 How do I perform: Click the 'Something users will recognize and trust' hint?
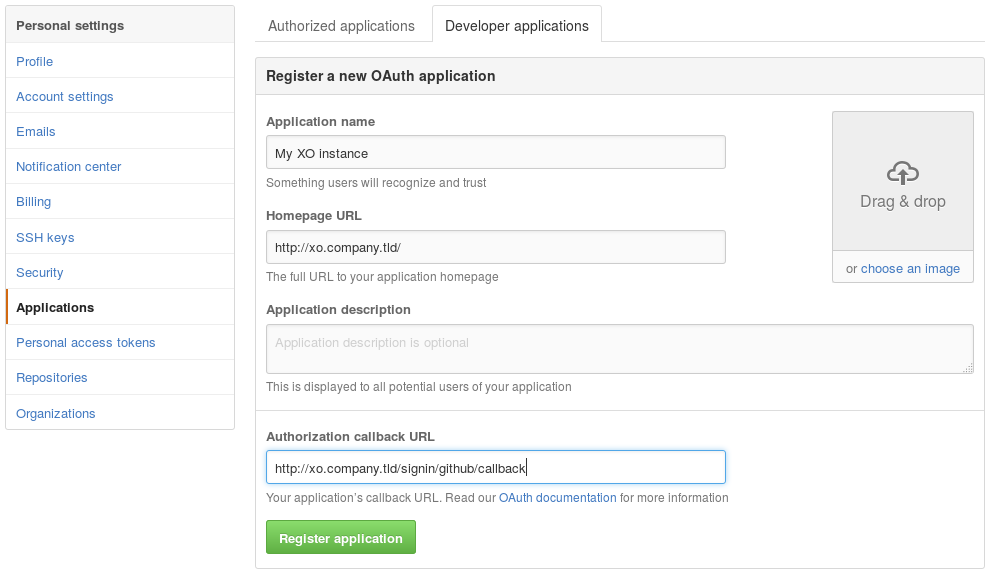point(376,182)
